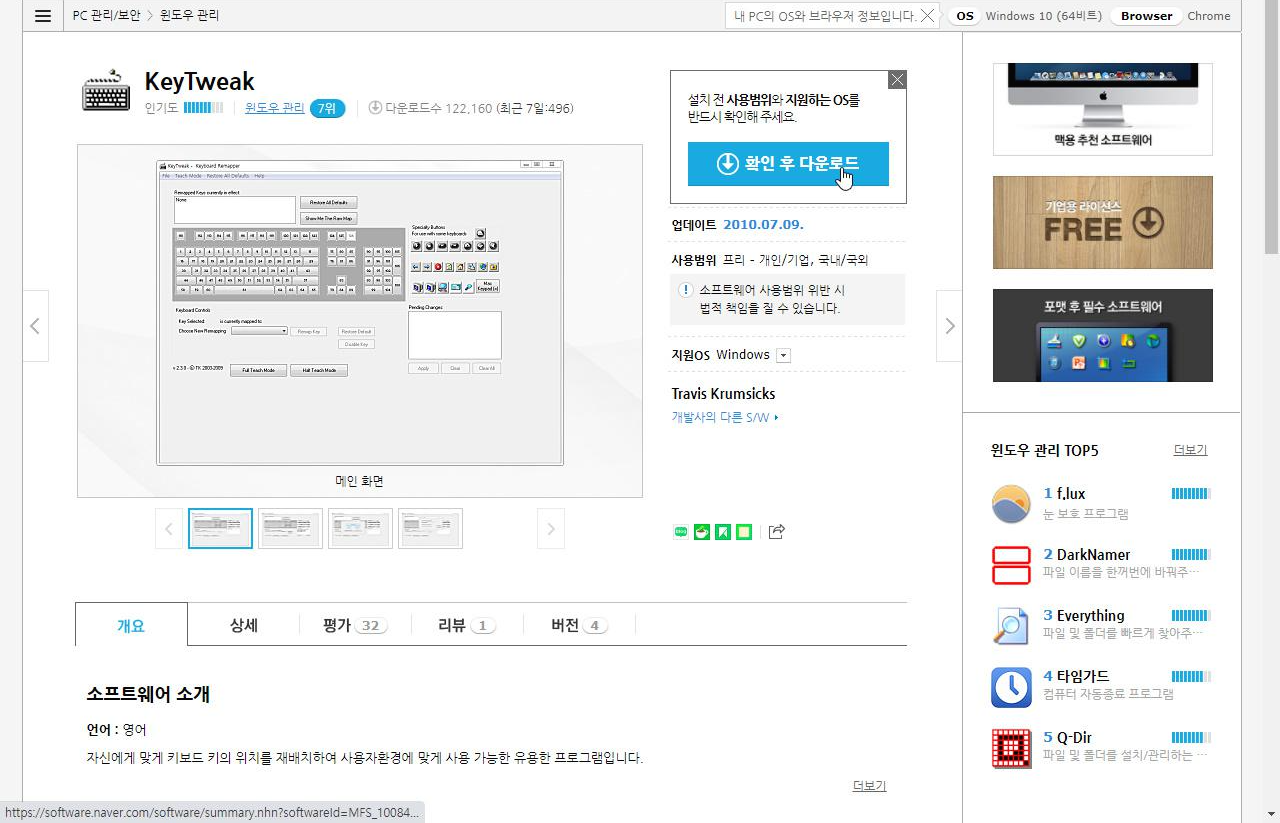Open the hamburger menu icon
Viewport: 1280px width, 823px height.
42,16
